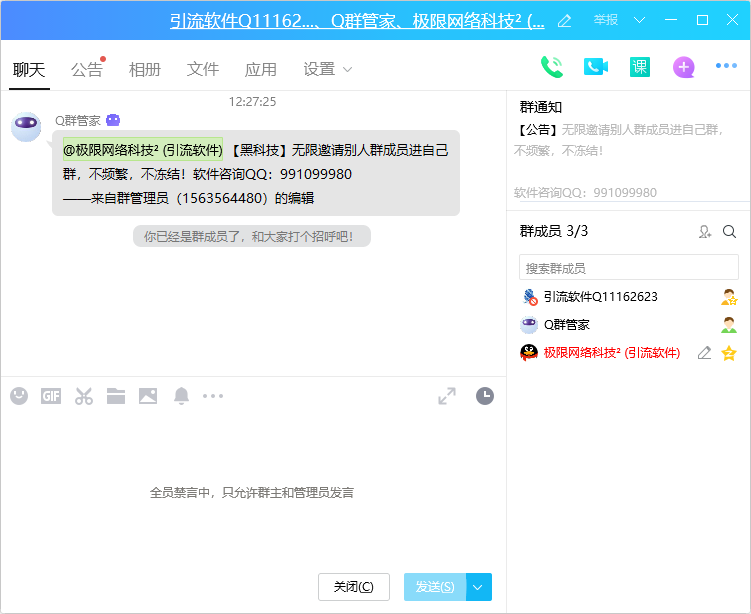Screen dimensions: 751x614
Task: Open the group title link
Action: (x=357, y=21)
